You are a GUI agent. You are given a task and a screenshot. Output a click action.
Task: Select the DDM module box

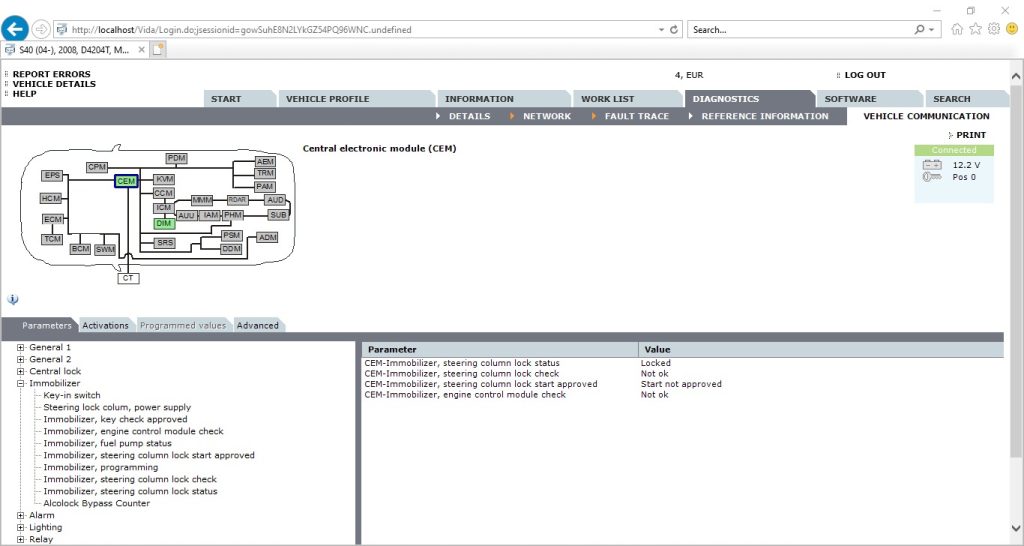(231, 249)
